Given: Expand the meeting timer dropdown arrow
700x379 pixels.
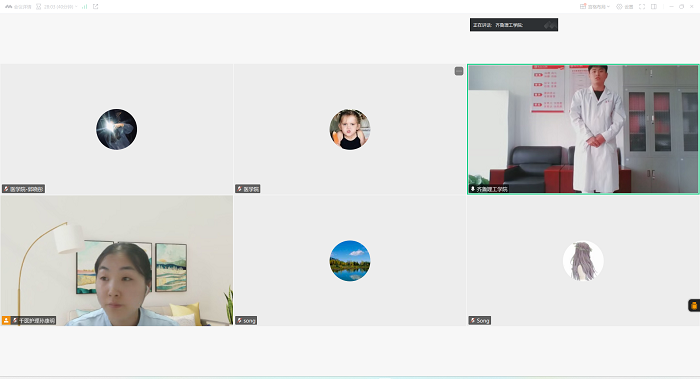Looking at the screenshot, I should [x=76, y=7].
